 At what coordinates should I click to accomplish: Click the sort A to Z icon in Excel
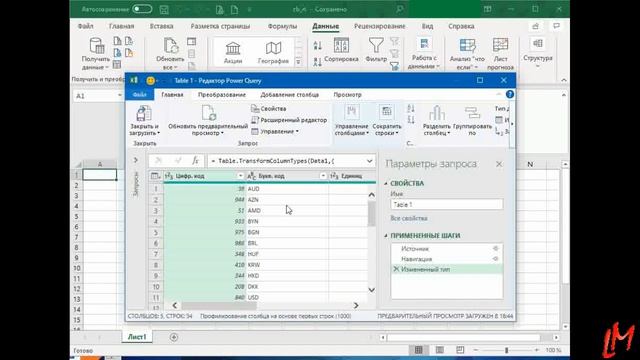click(x=318, y=46)
